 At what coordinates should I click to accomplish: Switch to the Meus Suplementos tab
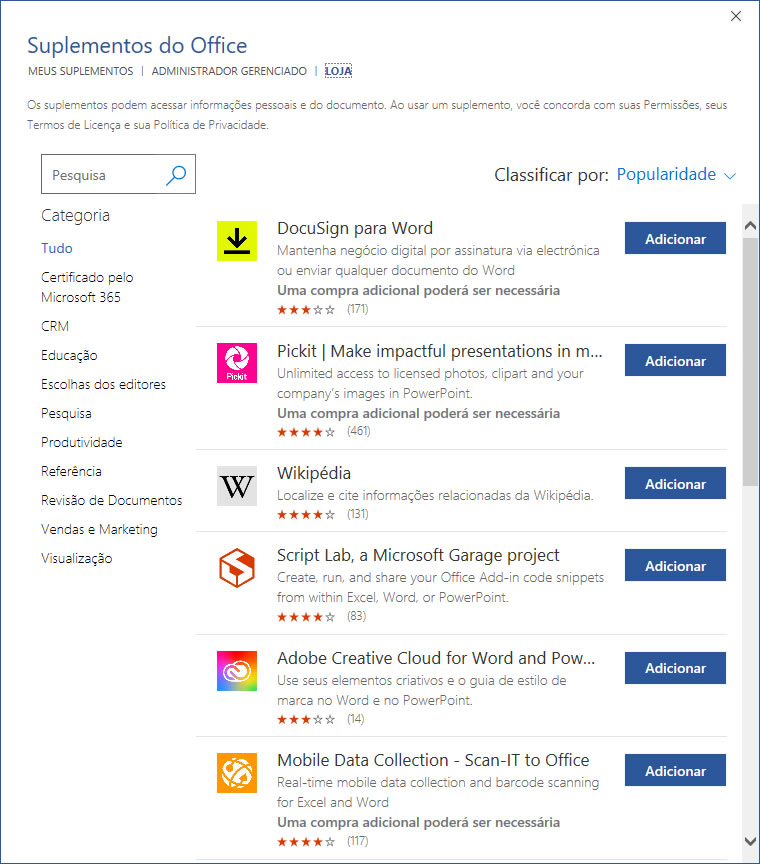[80, 72]
